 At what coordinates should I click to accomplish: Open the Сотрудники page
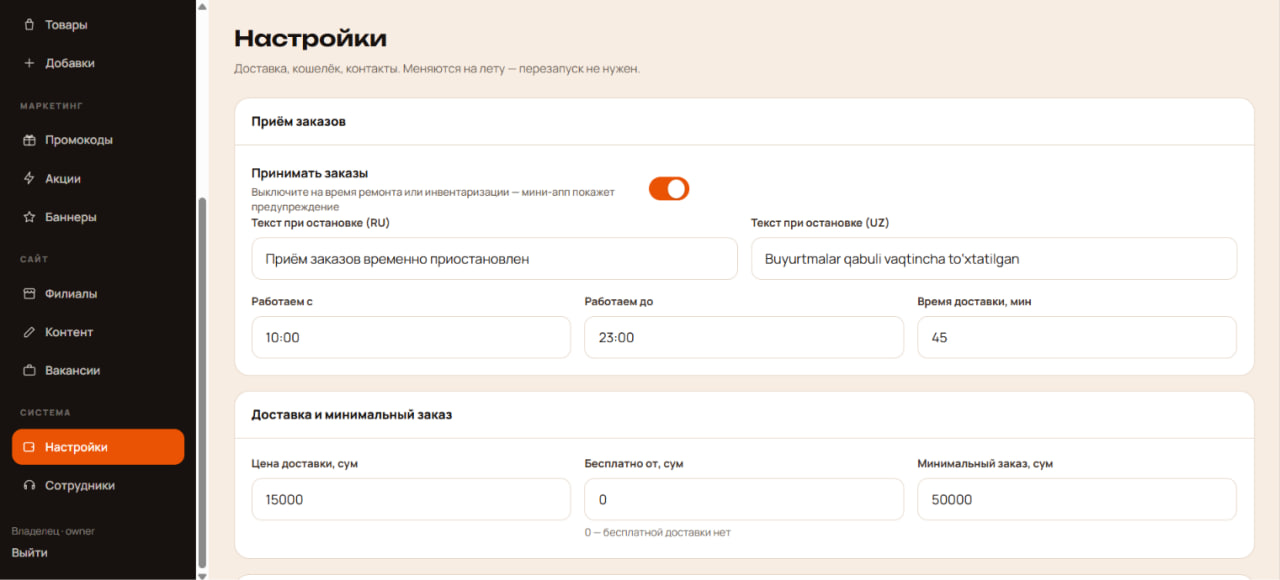[98, 485]
